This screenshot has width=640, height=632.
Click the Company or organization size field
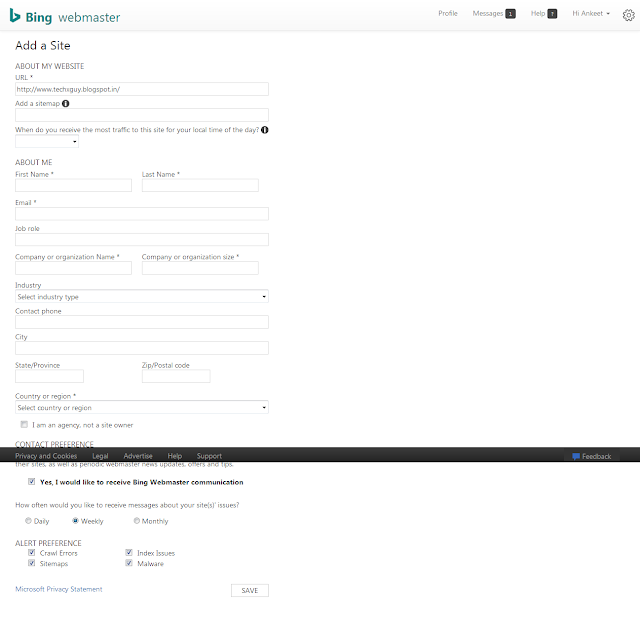[200, 268]
